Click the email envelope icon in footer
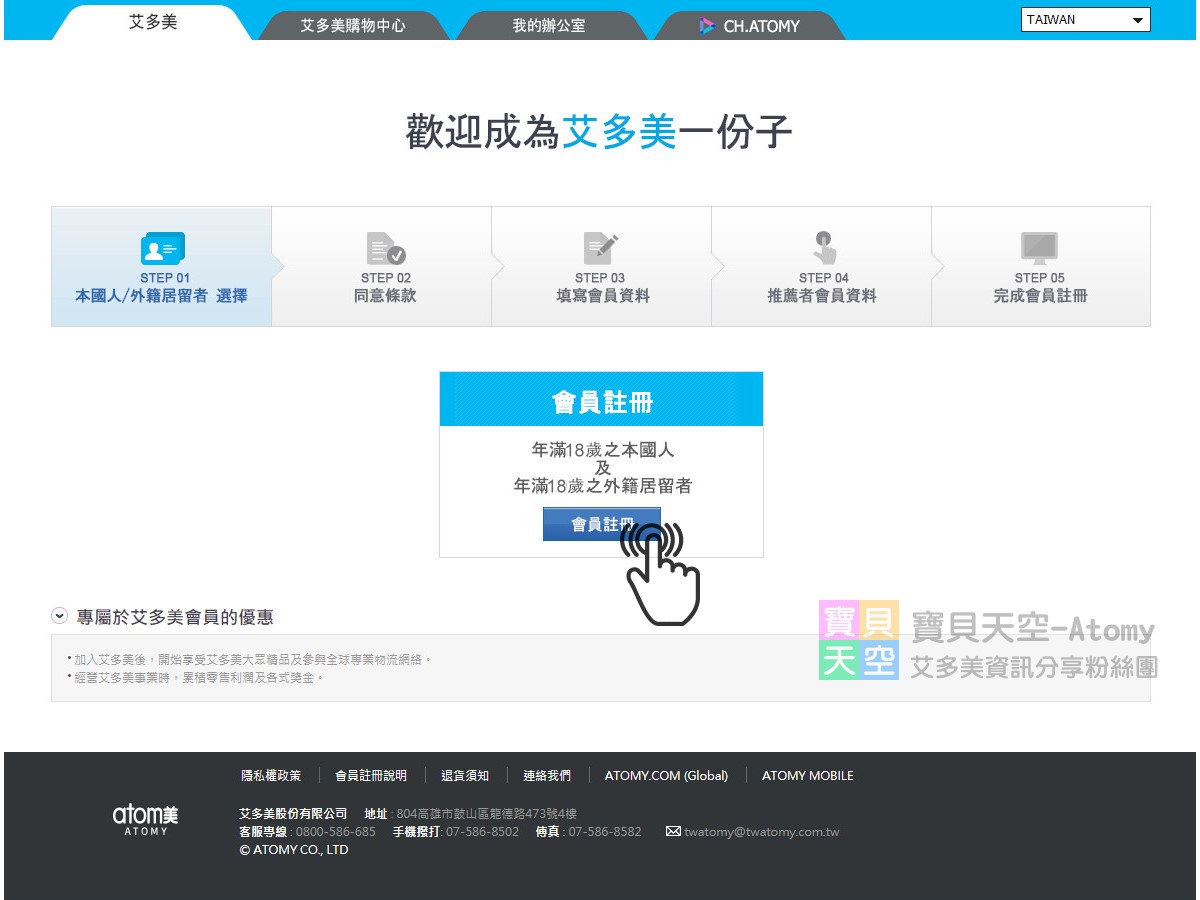The height and width of the screenshot is (900, 1200). pyautogui.click(x=673, y=832)
